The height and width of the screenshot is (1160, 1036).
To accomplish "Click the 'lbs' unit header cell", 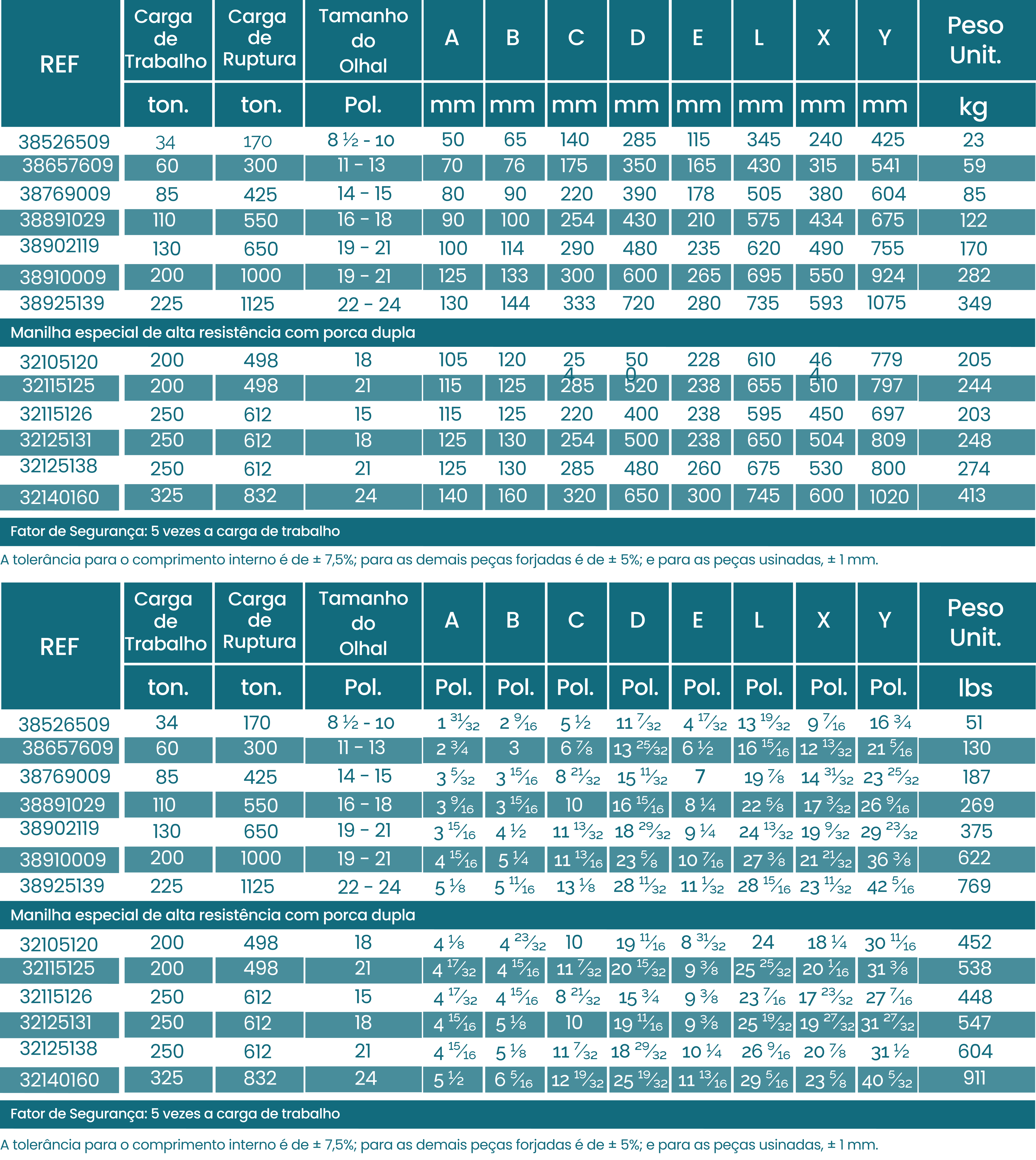I will (975, 687).
